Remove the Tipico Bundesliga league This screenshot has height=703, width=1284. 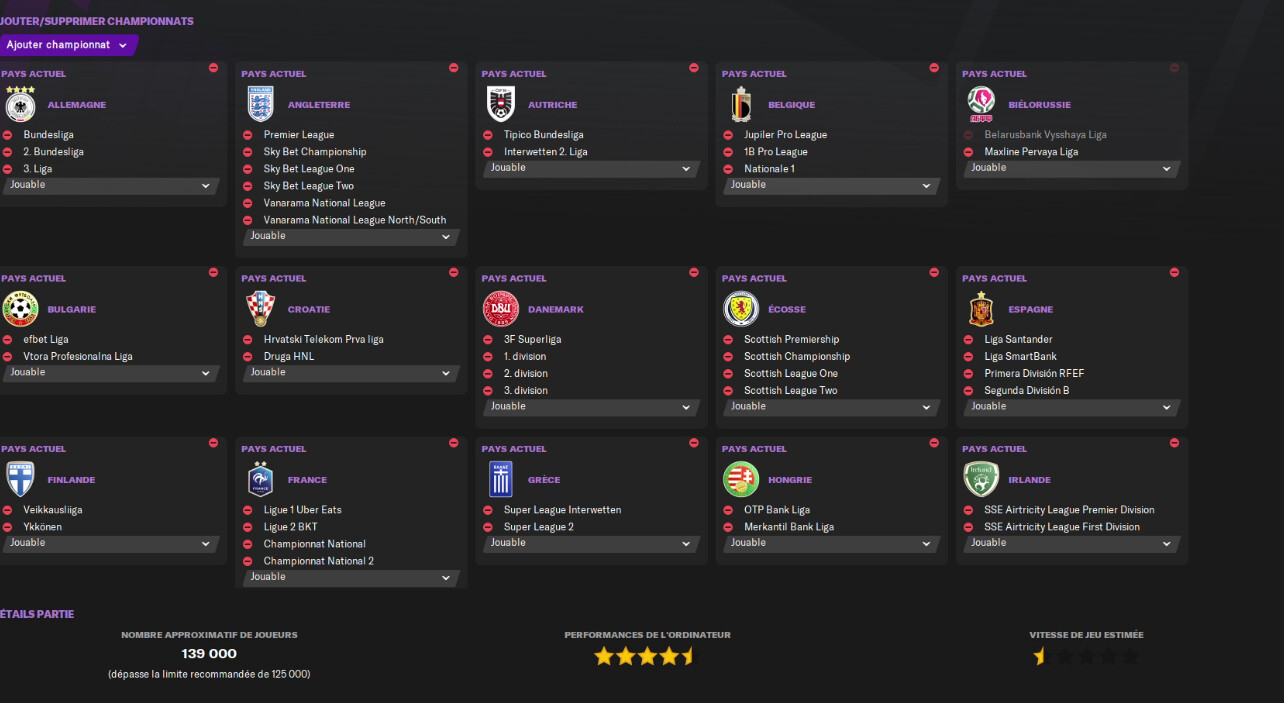point(488,135)
